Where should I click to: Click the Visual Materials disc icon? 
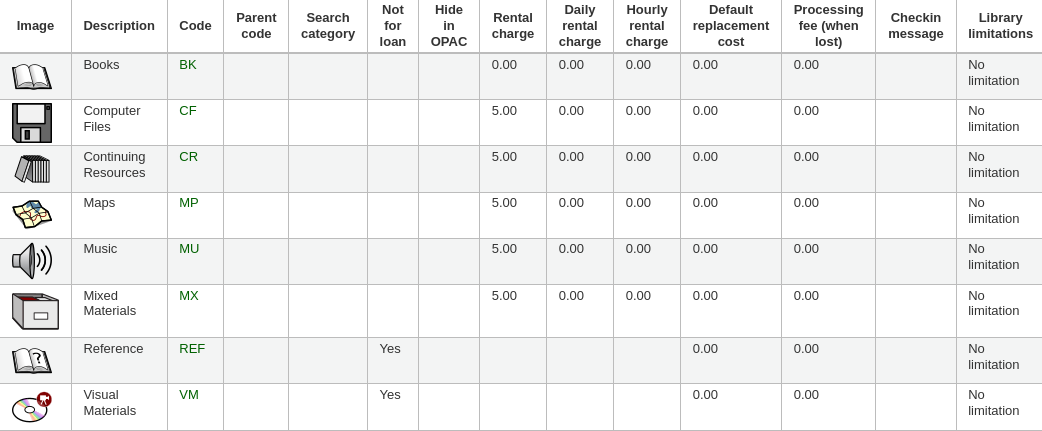coord(32,407)
